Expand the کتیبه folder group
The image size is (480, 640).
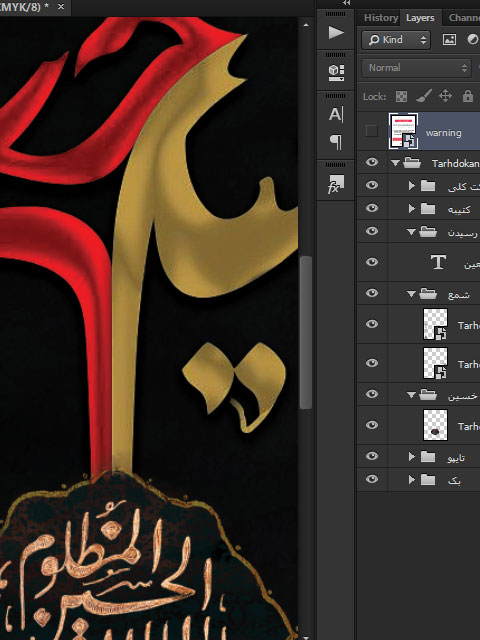(411, 209)
